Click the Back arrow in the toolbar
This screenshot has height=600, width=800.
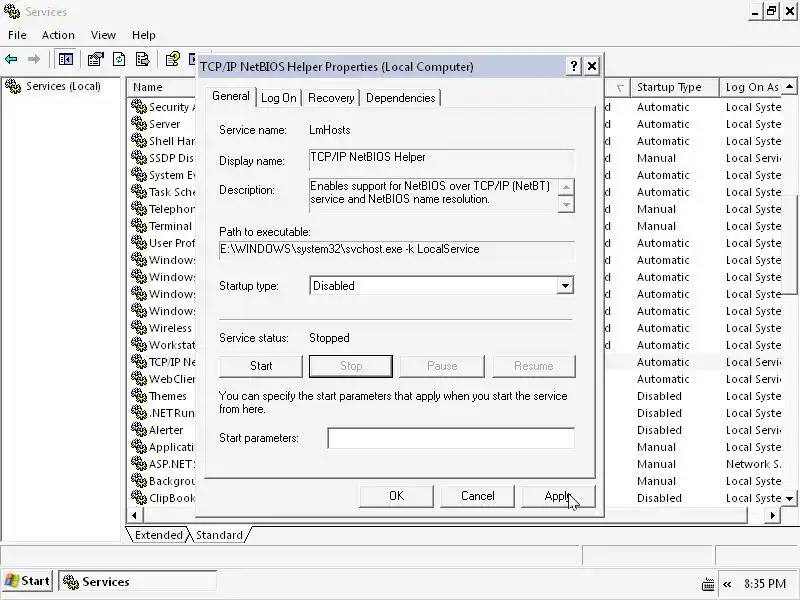point(11,59)
